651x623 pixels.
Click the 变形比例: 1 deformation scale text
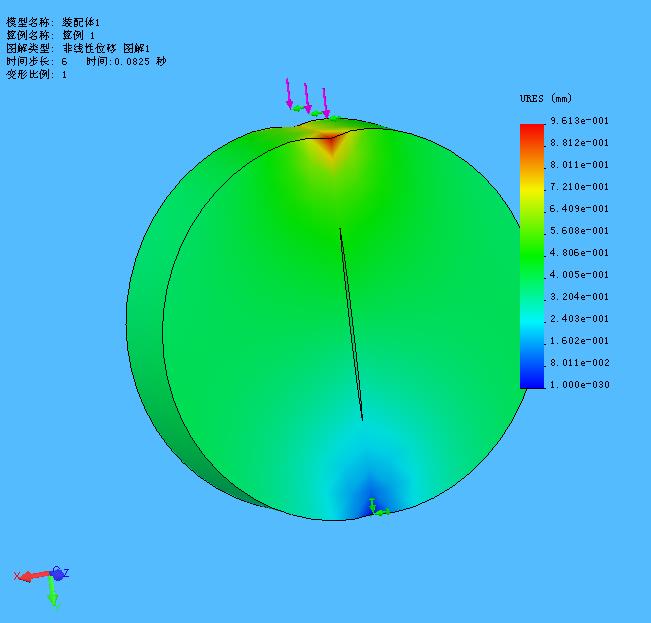[37, 75]
